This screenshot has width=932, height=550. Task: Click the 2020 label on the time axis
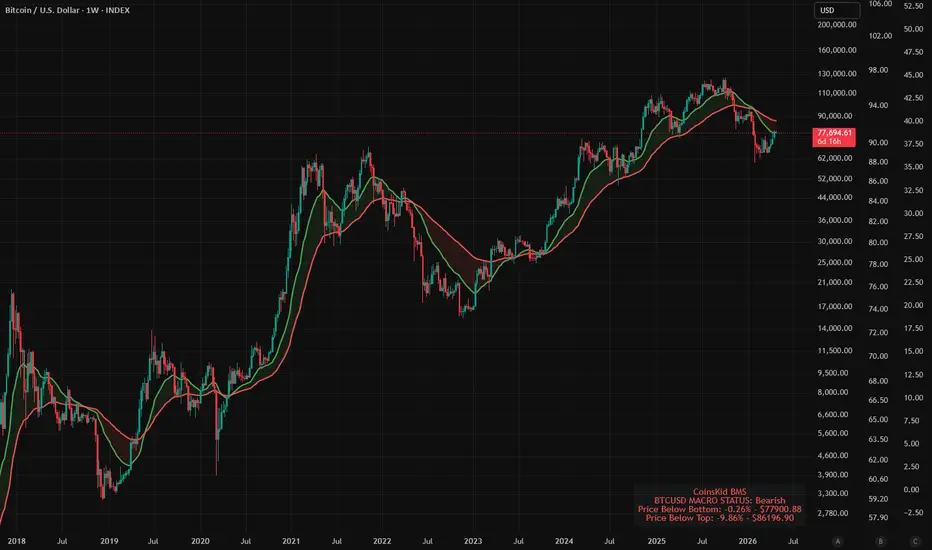click(x=200, y=541)
